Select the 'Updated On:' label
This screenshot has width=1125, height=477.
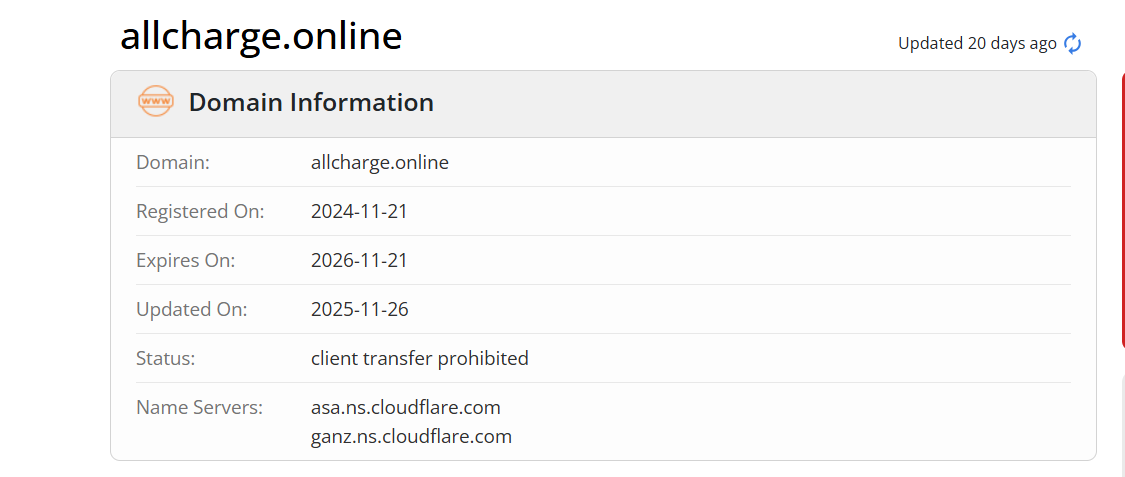coord(192,309)
